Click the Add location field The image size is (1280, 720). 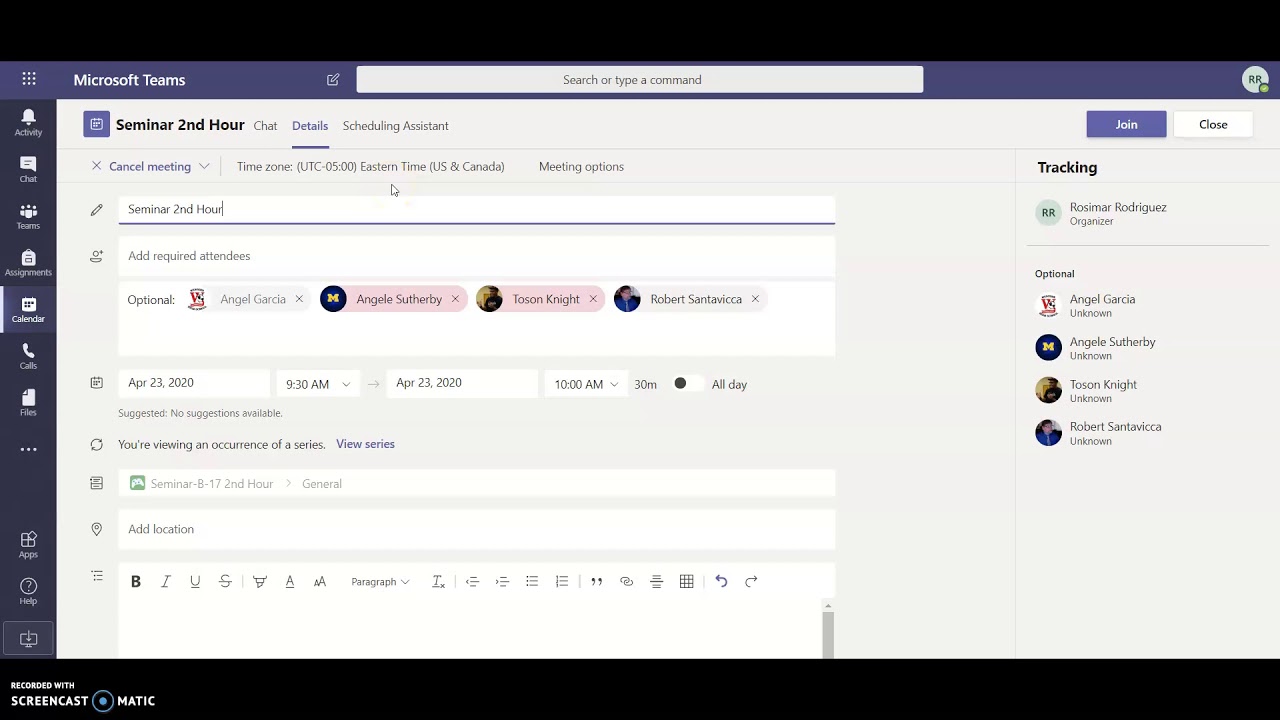[x=476, y=529]
